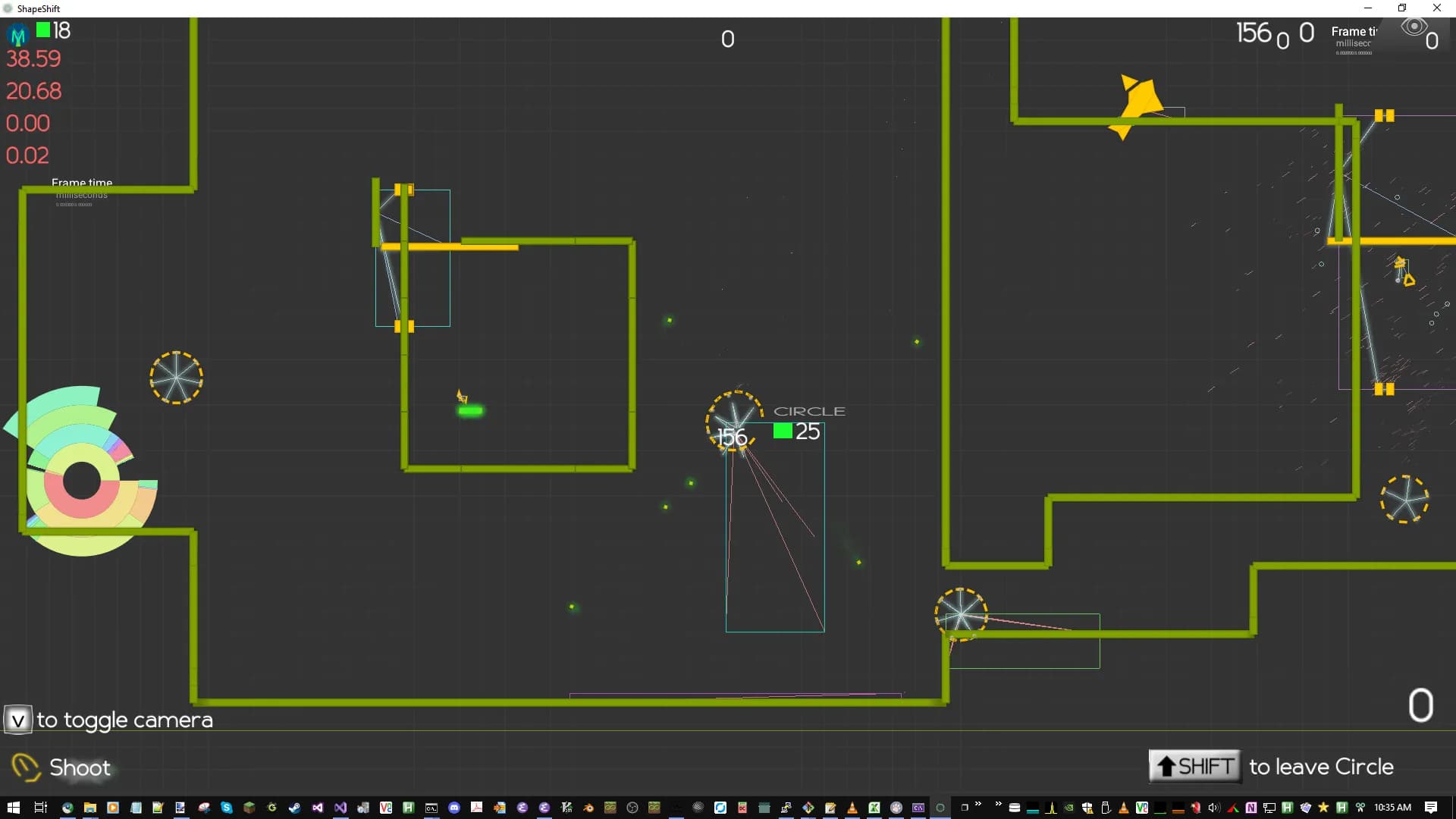Click the green health square beside 25
Viewport: 1456px width, 819px height.
point(783,431)
